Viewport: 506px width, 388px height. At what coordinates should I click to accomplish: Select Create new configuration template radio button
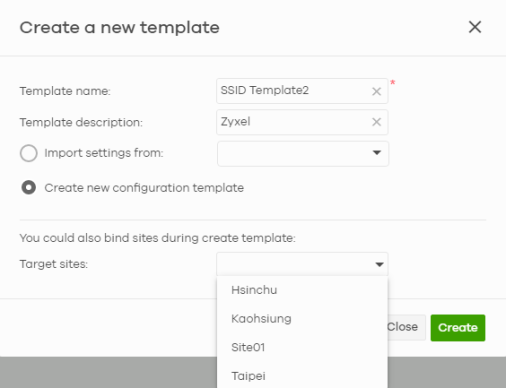29,187
